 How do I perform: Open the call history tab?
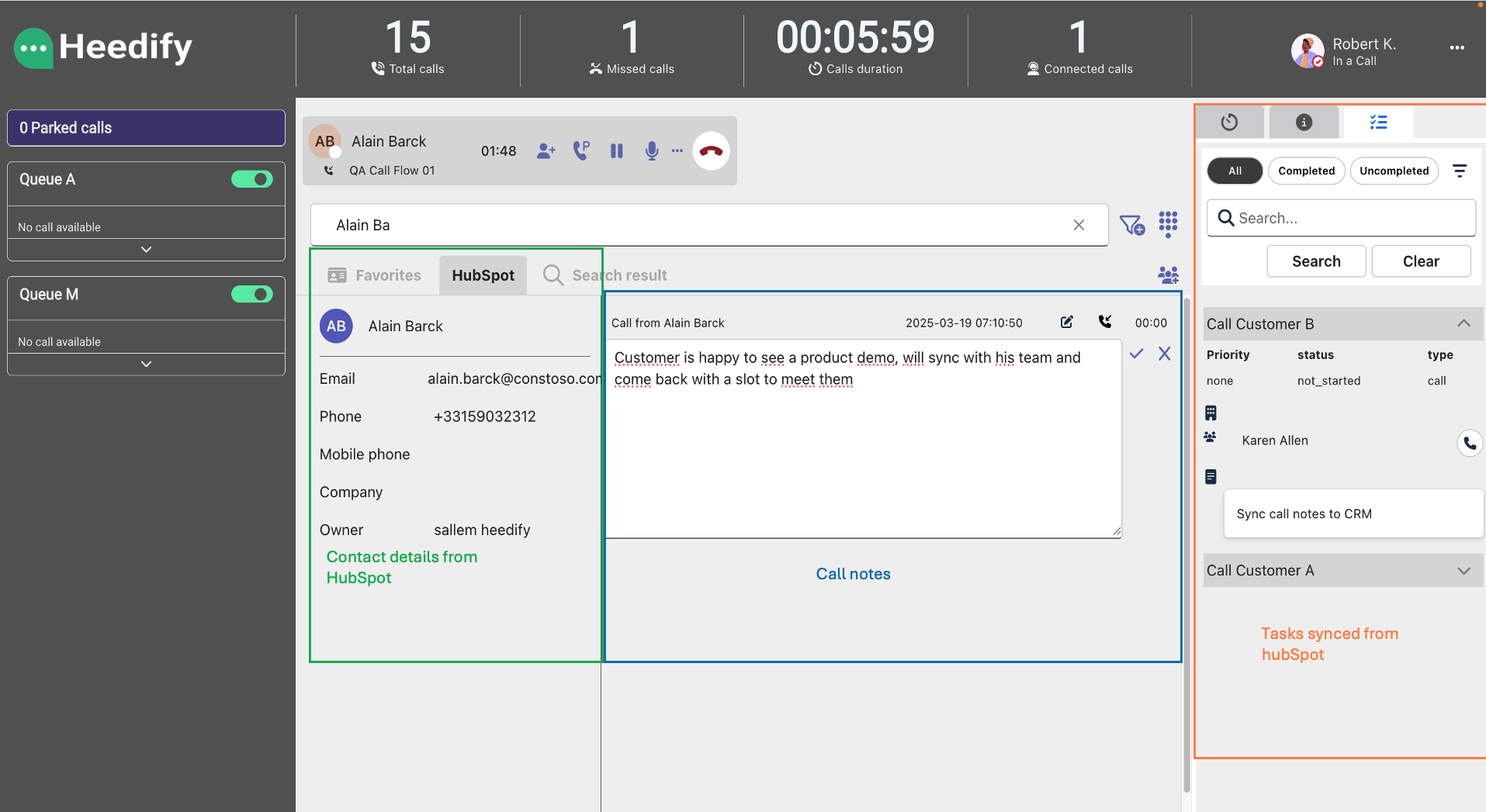[1229, 123]
